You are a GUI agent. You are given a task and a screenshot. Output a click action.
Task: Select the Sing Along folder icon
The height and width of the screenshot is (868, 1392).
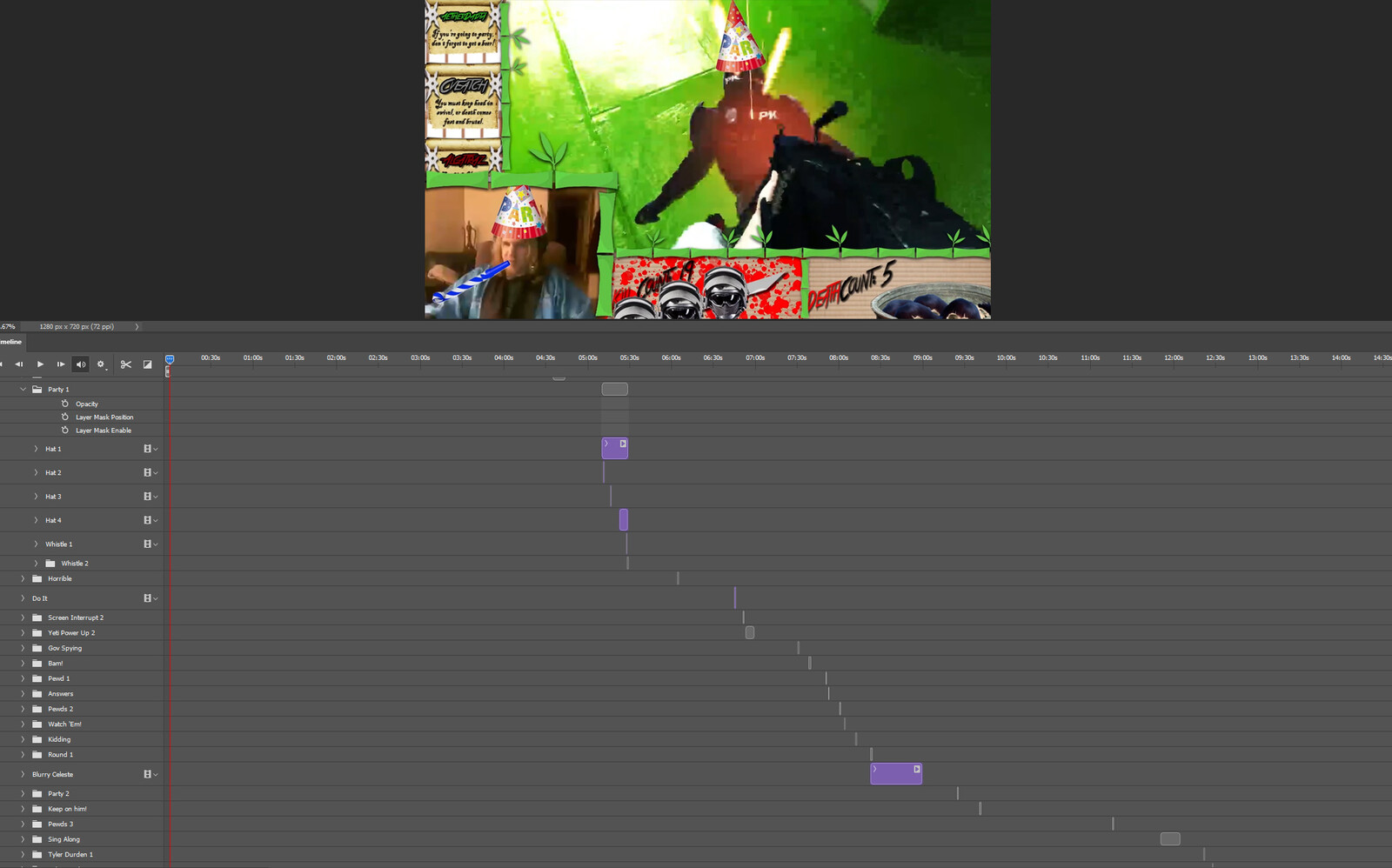pos(37,839)
